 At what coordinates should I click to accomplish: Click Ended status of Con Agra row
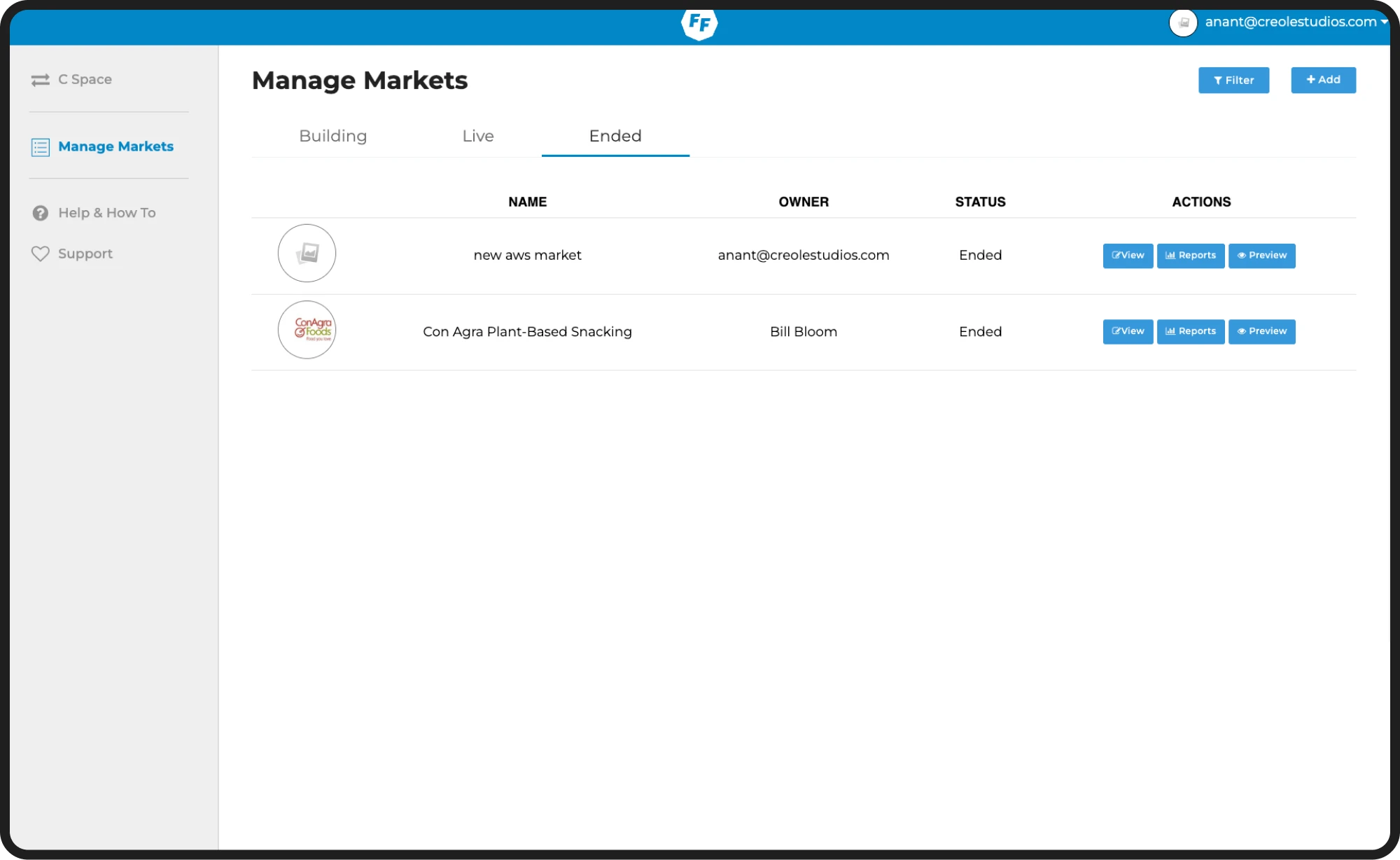980,331
